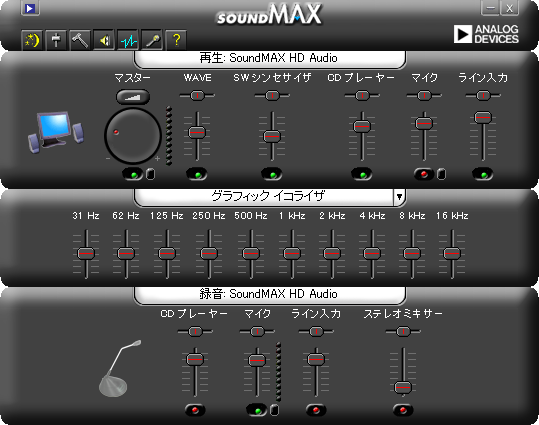Click the SW synthesizer volume fader
The height and width of the screenshot is (425, 539).
pyautogui.click(x=272, y=136)
